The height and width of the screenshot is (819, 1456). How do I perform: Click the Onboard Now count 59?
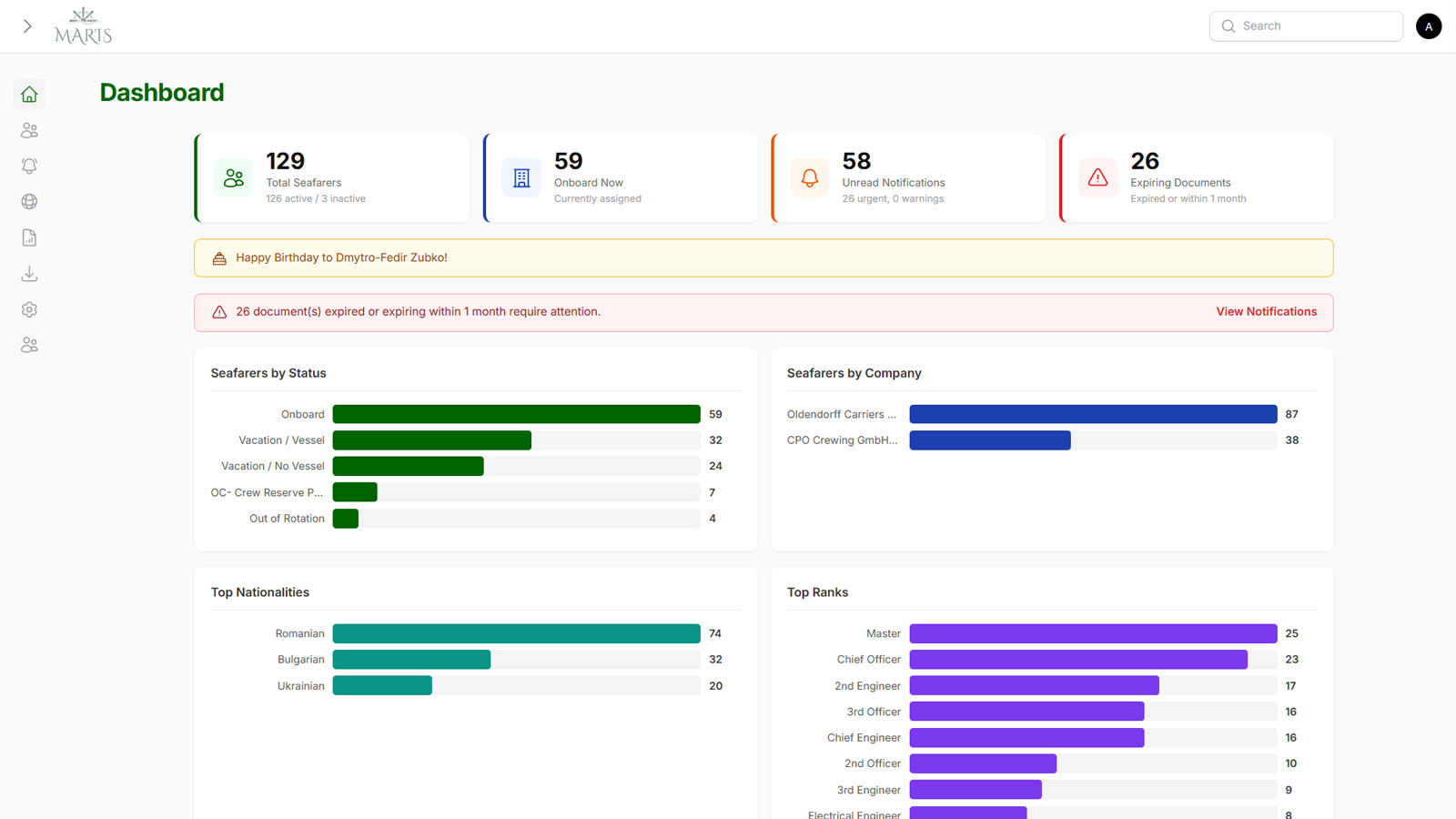pyautogui.click(x=569, y=161)
